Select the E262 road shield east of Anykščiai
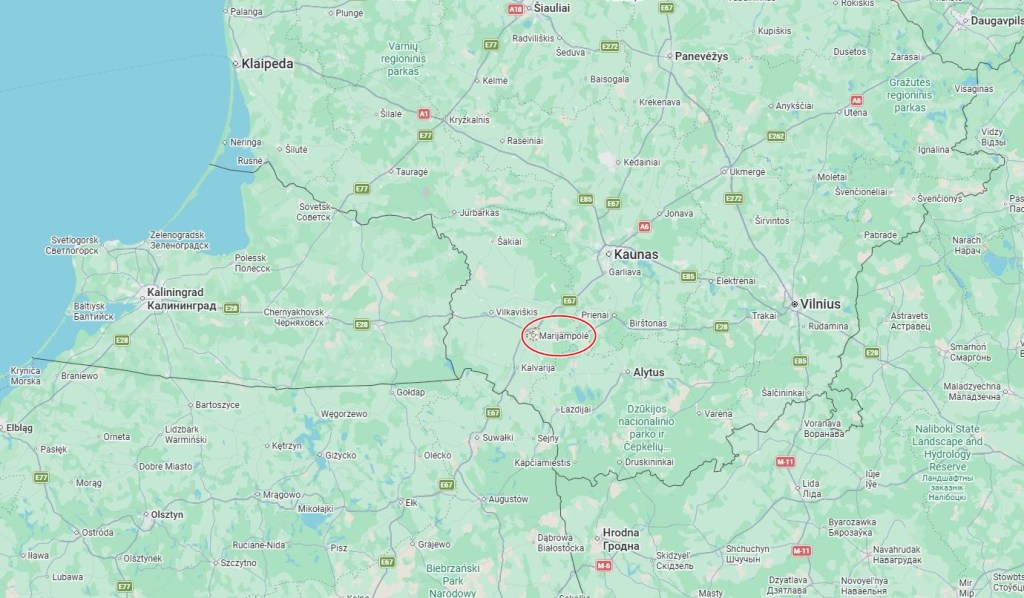1024x598 pixels. pyautogui.click(x=776, y=136)
